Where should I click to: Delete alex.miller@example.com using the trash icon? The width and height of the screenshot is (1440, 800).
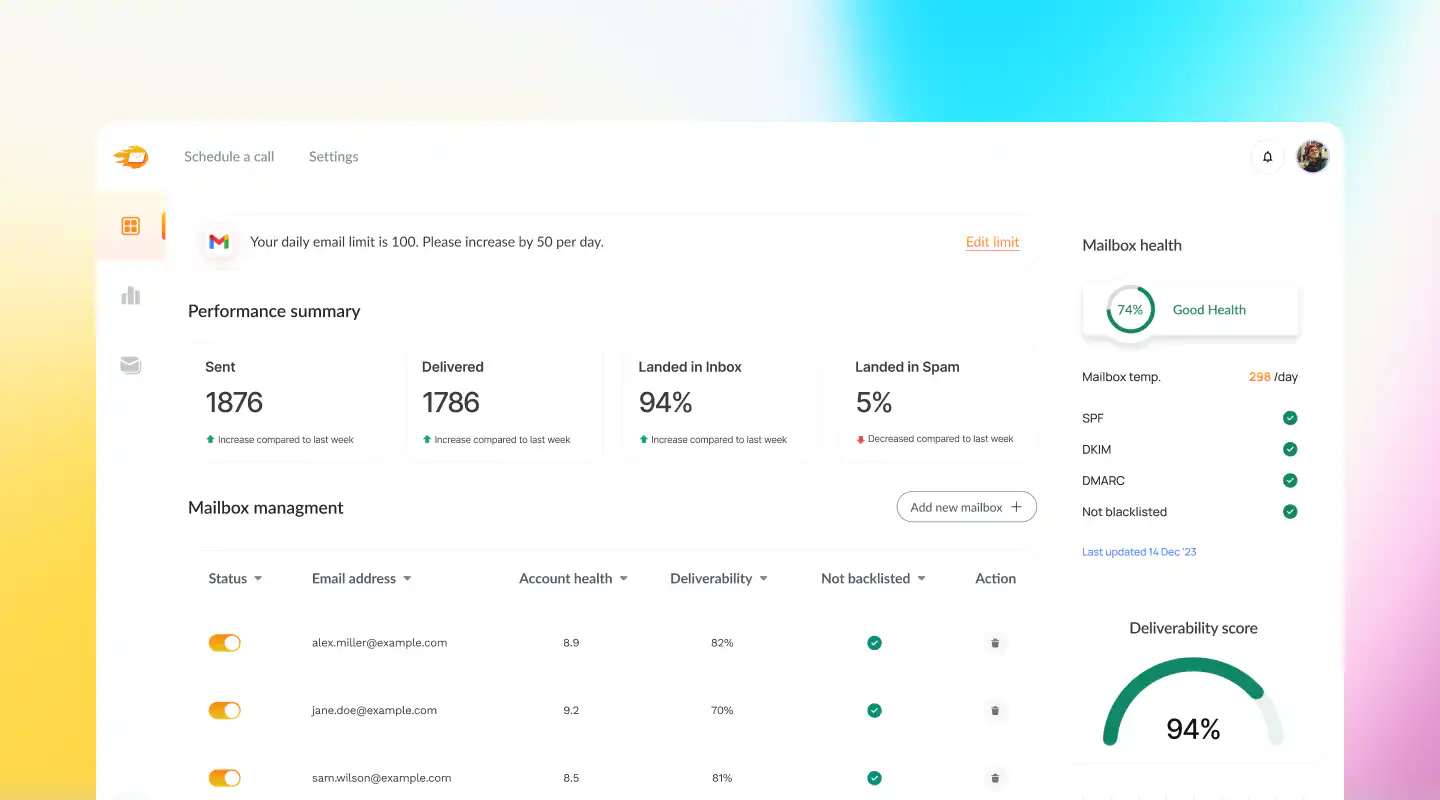coord(995,642)
